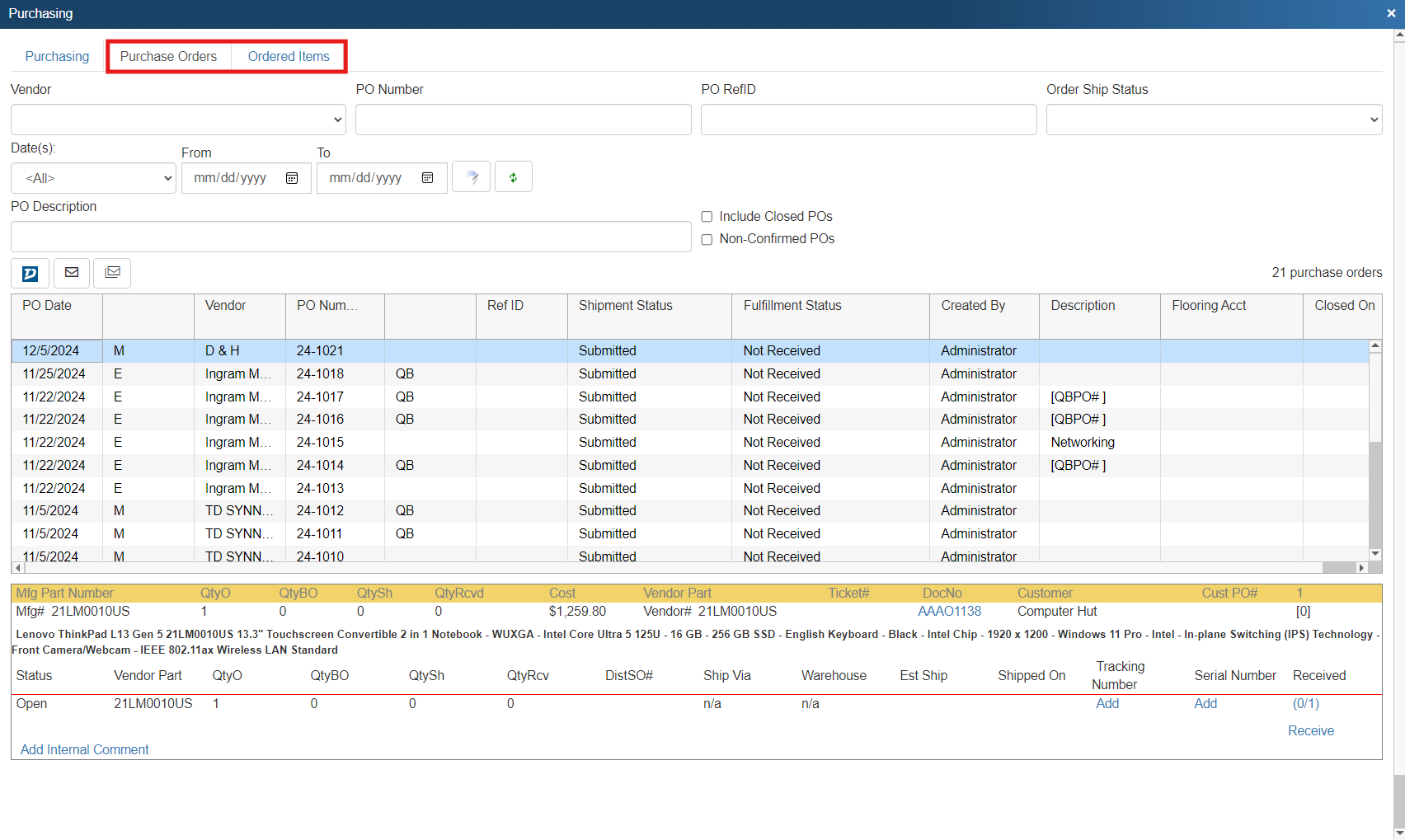Go to the Purchasing tab
This screenshot has height=840, width=1405.
[x=57, y=56]
